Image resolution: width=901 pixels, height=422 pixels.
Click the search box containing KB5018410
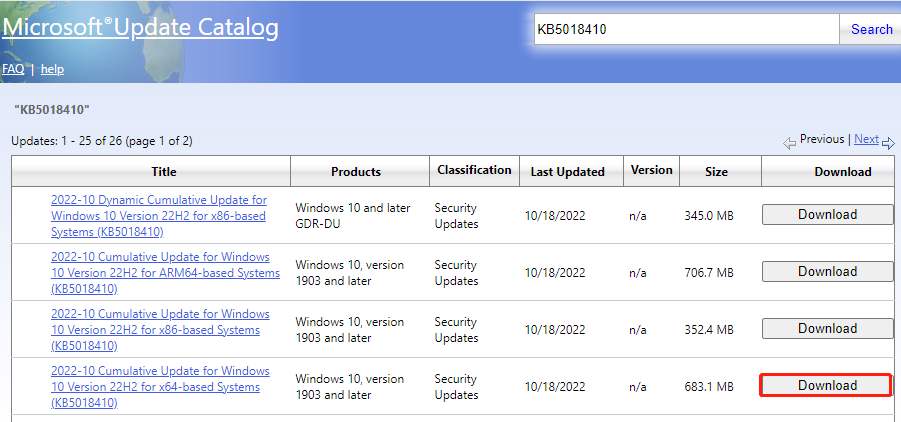click(x=687, y=29)
